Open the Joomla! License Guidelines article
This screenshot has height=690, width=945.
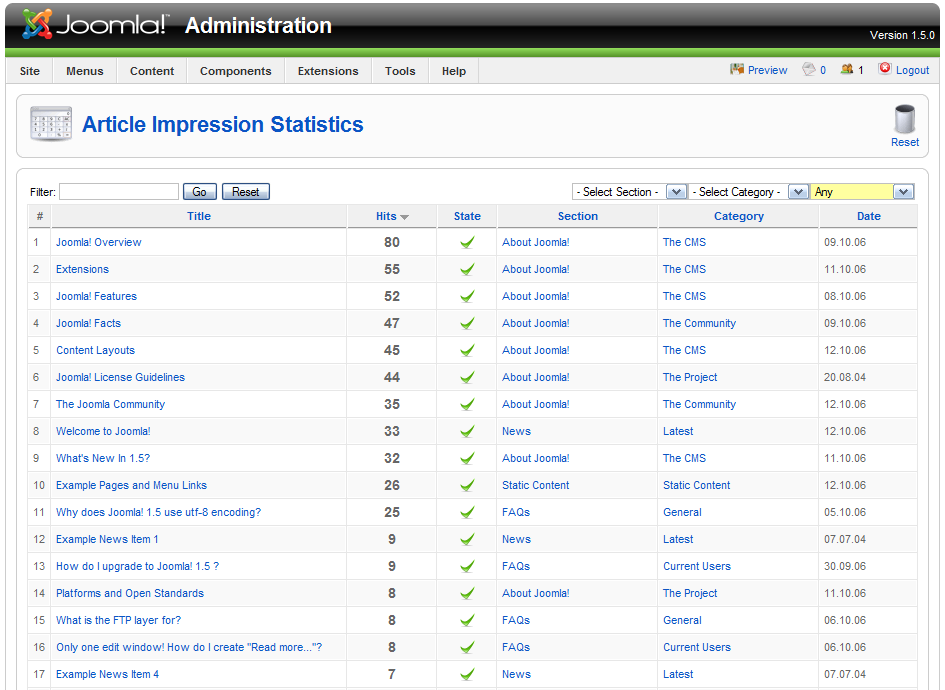point(121,377)
